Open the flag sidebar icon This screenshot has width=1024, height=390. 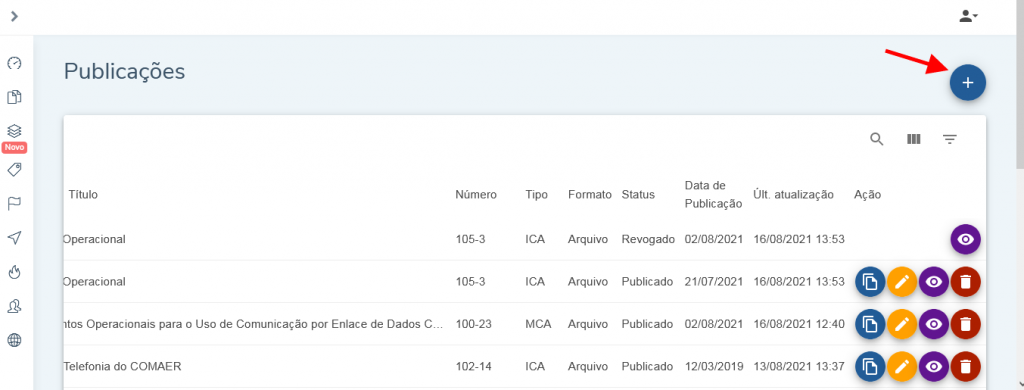pos(14,204)
